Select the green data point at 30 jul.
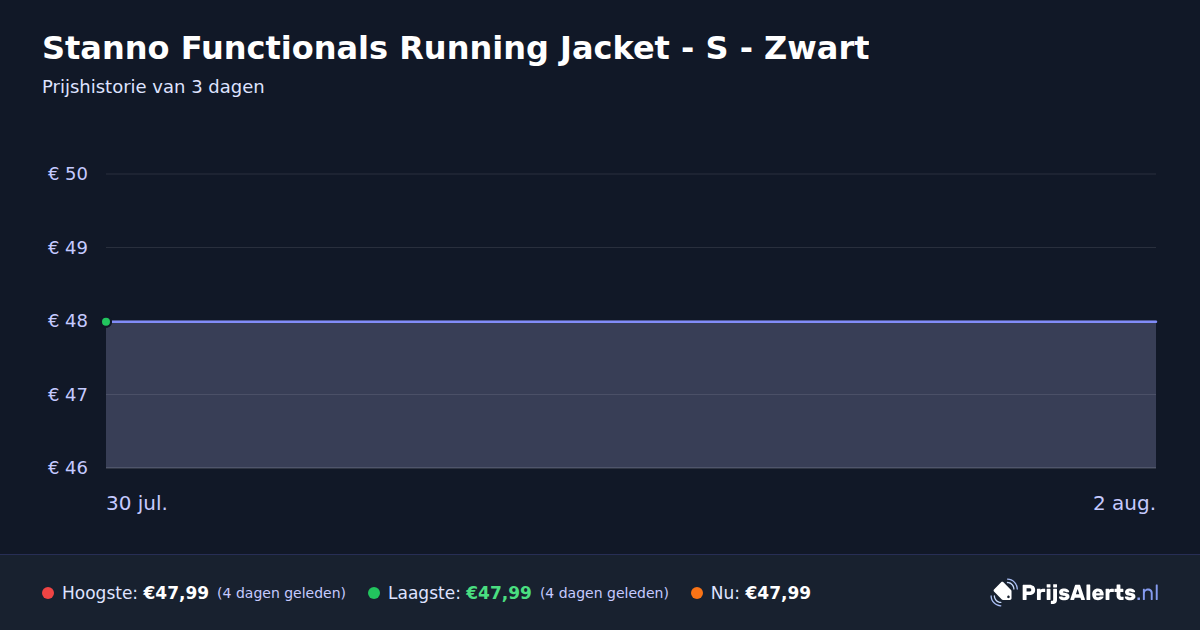Screen dimensions: 1200x630 click(x=106, y=321)
